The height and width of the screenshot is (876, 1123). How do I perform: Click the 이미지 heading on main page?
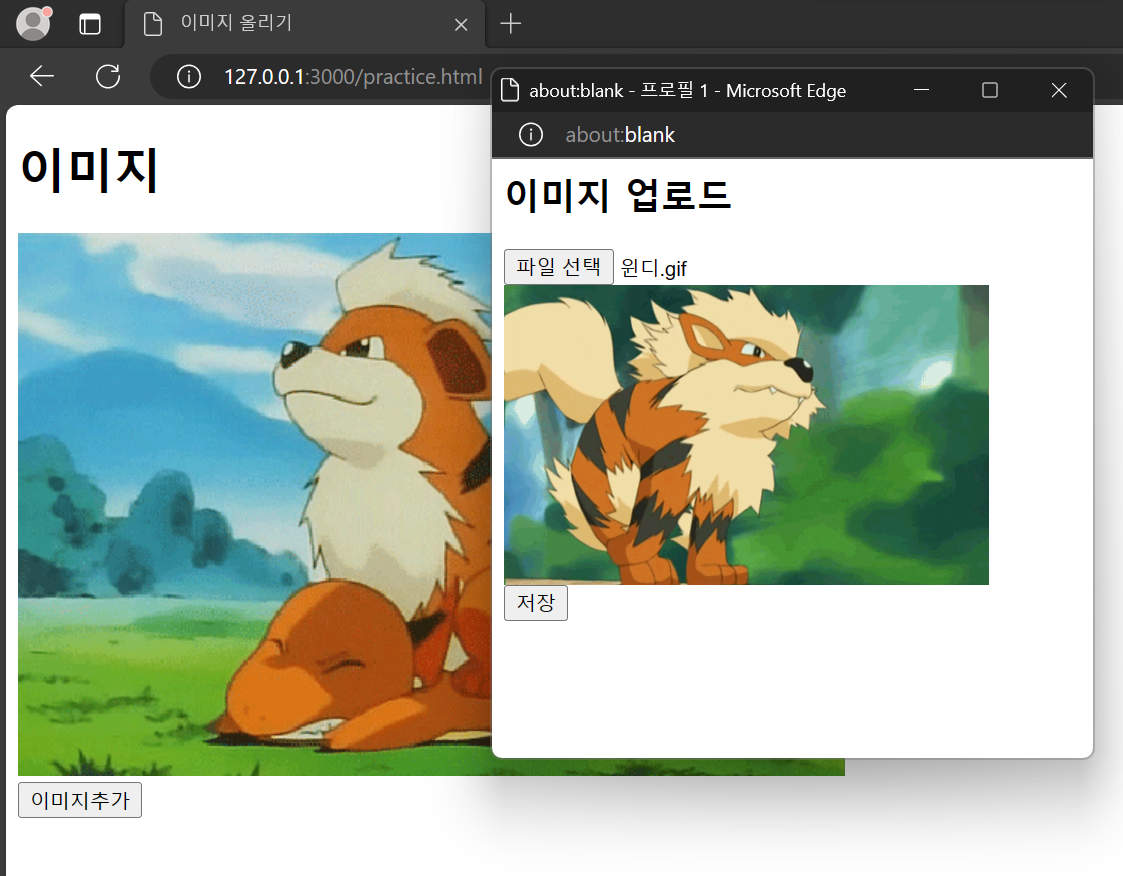90,170
